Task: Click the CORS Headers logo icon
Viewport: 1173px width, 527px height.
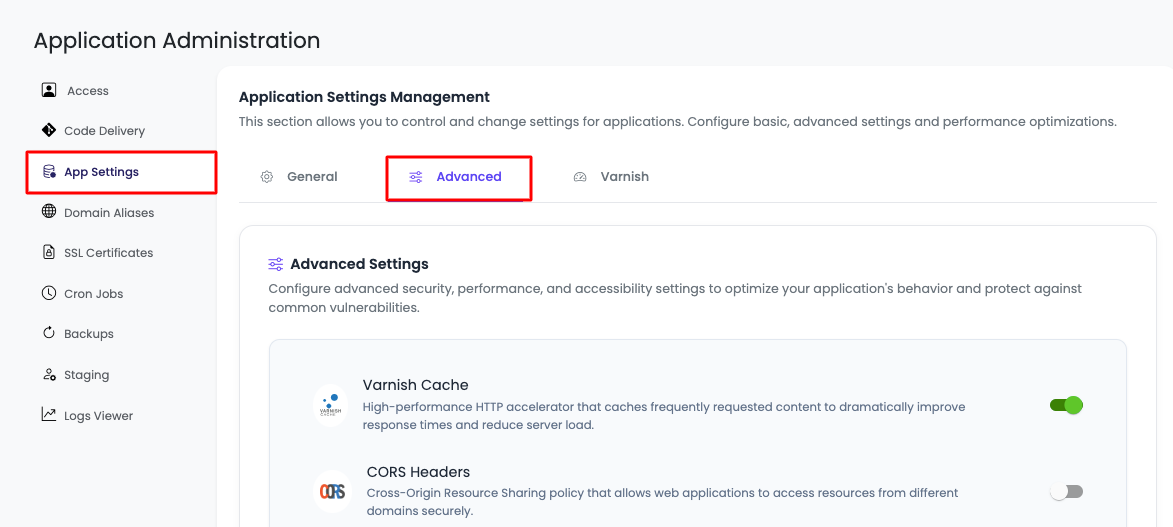Action: [x=332, y=492]
